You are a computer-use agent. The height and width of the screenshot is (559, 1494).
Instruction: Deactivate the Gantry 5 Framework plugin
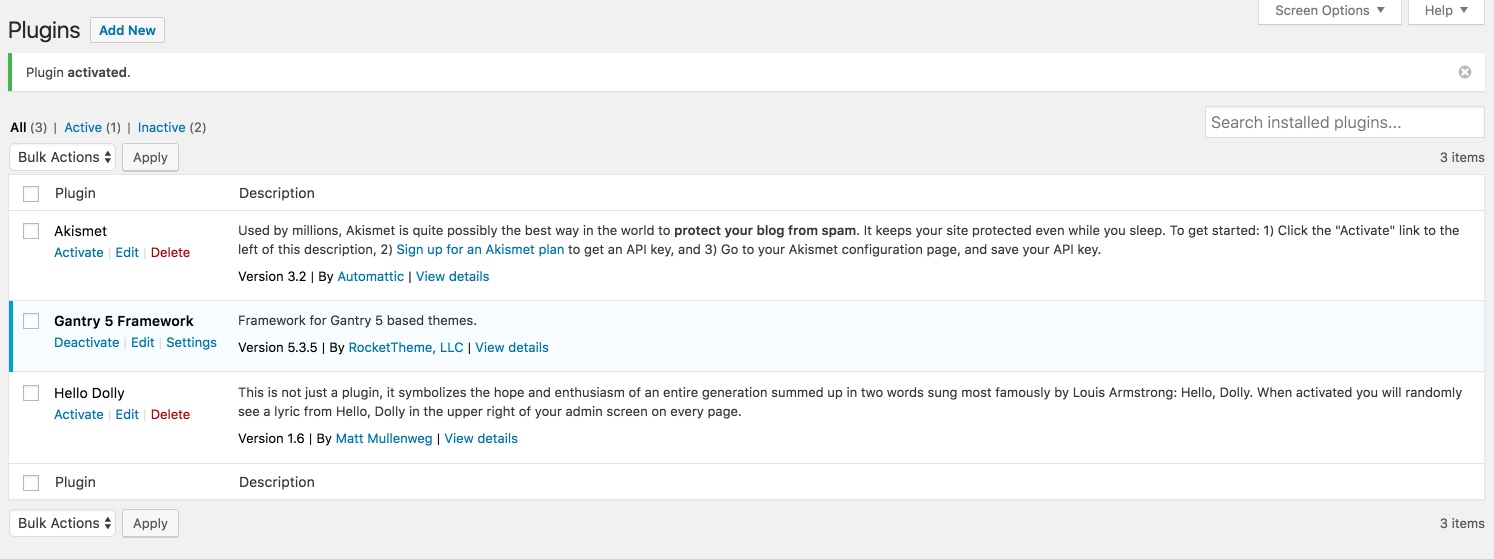pos(86,342)
